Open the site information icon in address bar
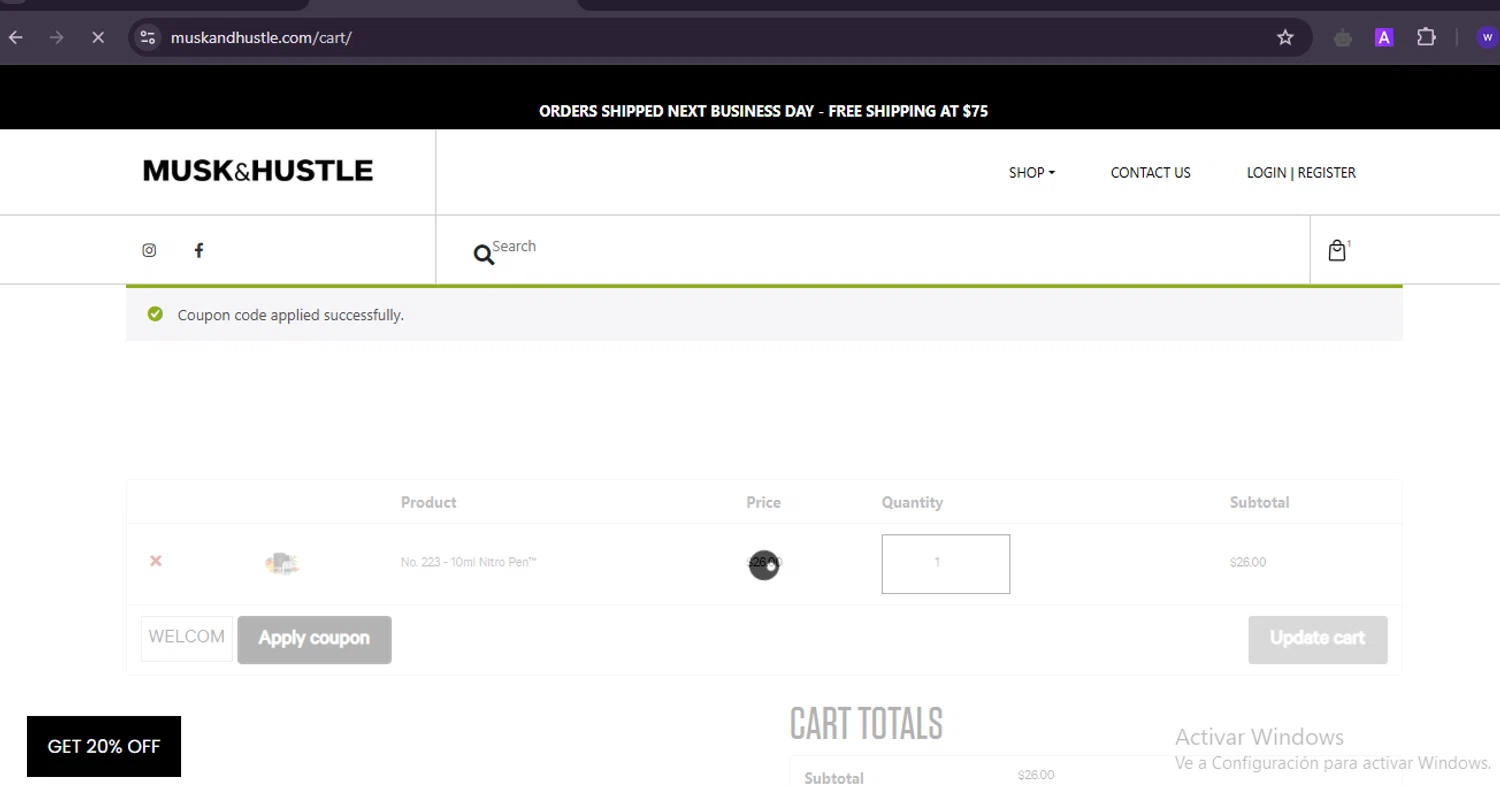The height and width of the screenshot is (786, 1500). [x=148, y=37]
